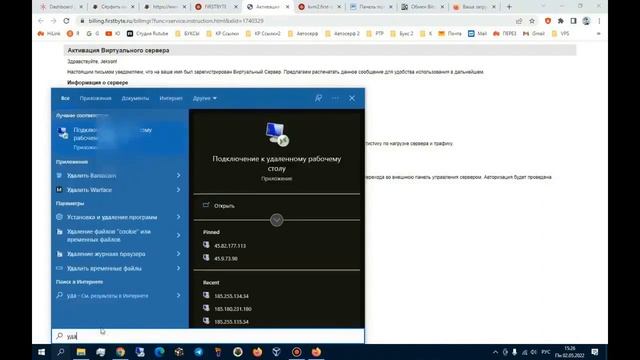Select pinned connection 45.82.177.113
Image resolution: width=640 pixels, height=360 pixels.
point(230,246)
